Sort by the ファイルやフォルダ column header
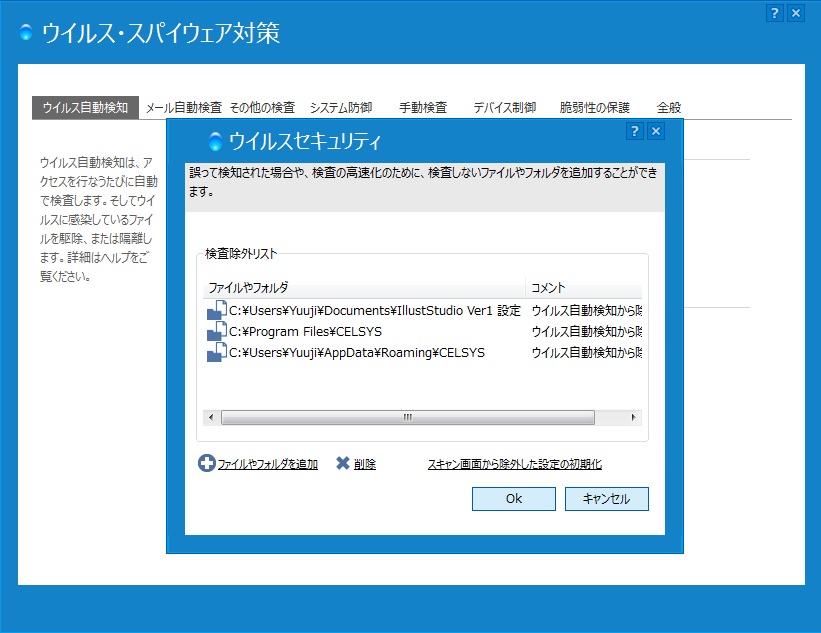The image size is (821, 633). [364, 287]
